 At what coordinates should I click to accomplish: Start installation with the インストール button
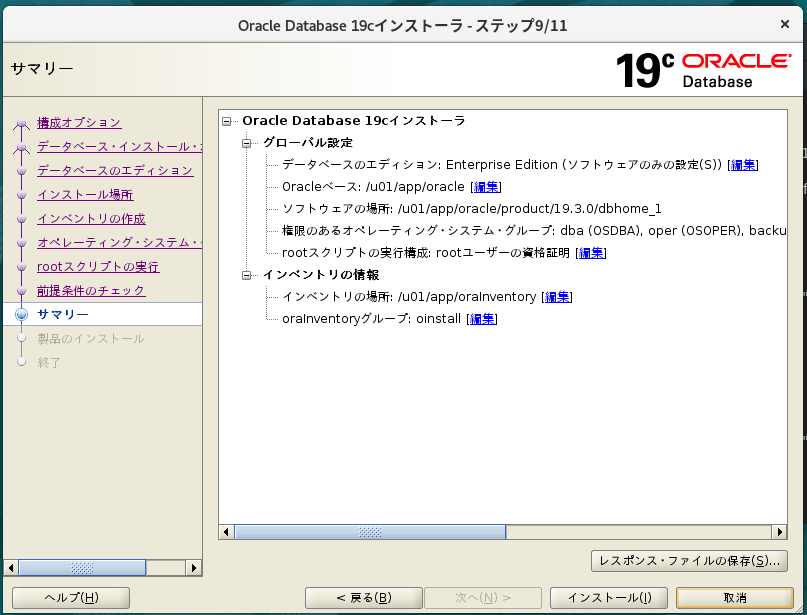609,598
